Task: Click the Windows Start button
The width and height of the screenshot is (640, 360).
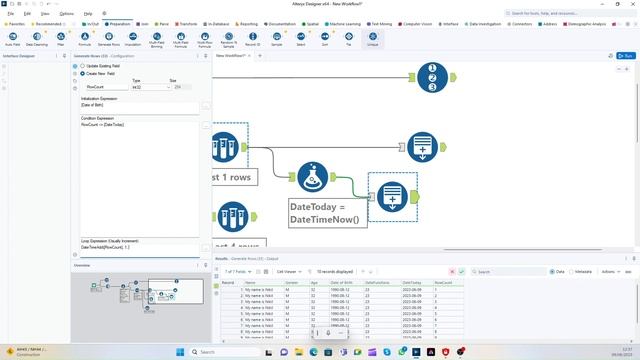Action: [180, 352]
